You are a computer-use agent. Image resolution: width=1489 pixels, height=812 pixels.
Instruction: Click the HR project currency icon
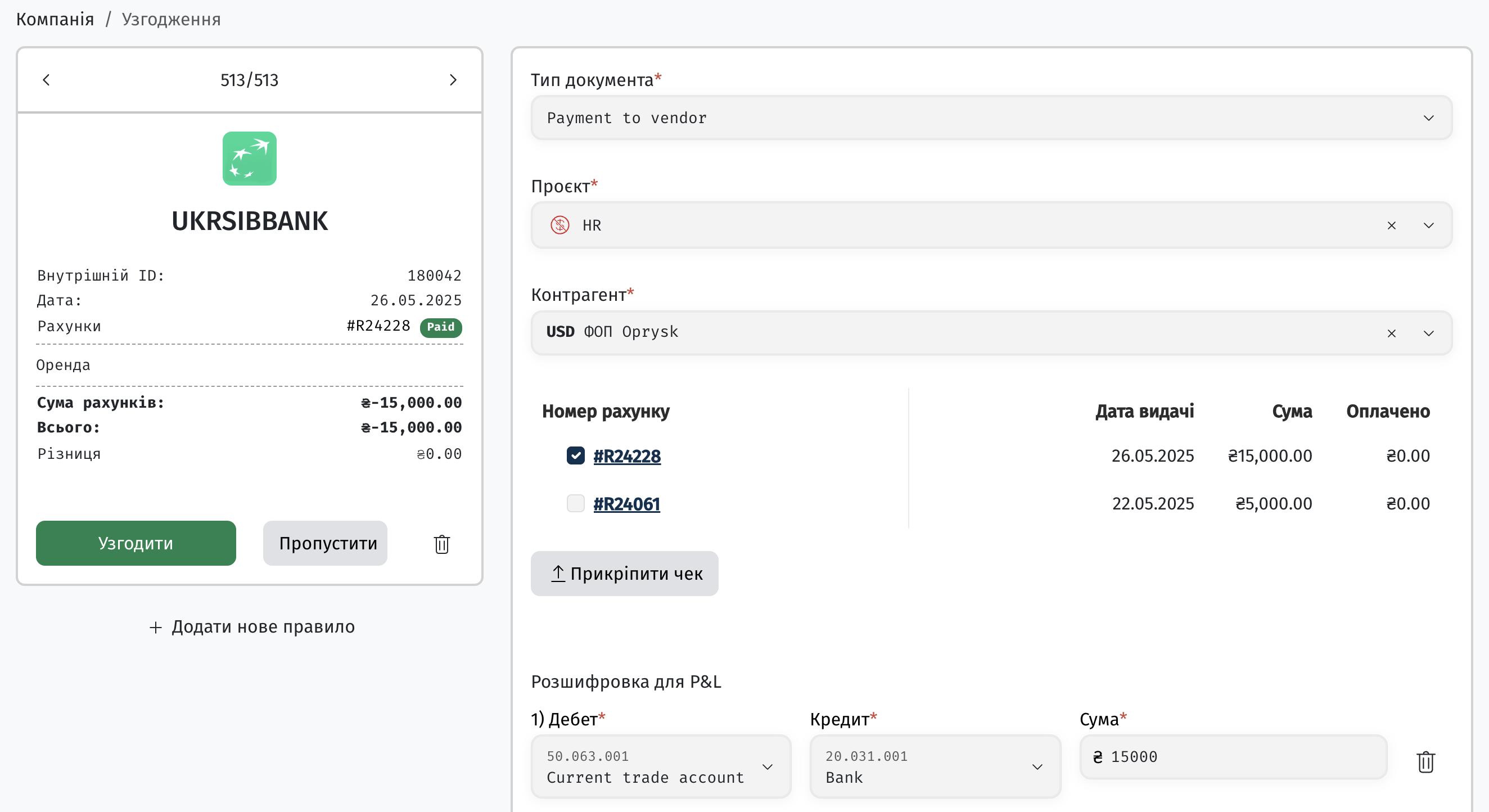tap(559, 225)
